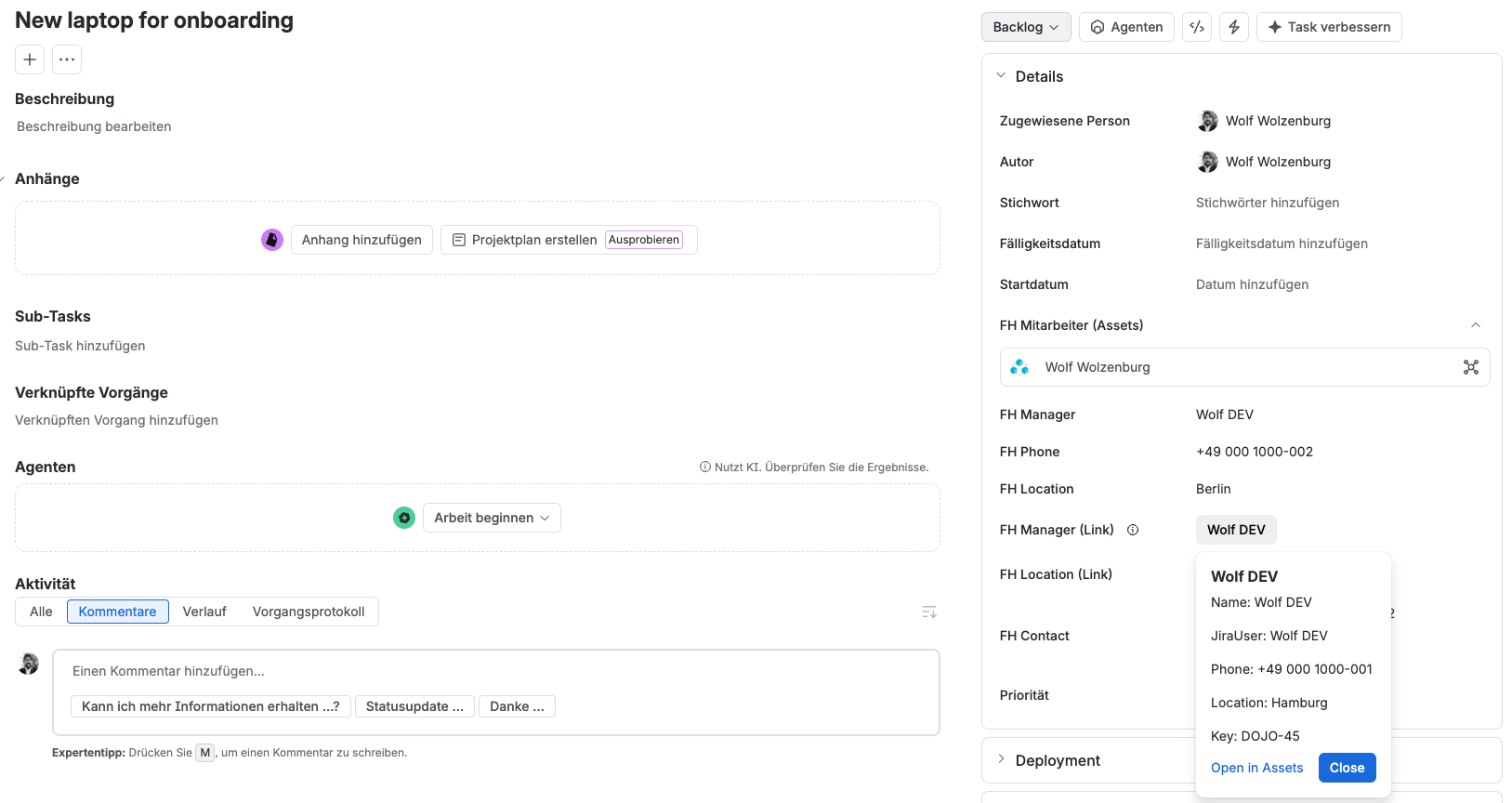This screenshot has height=803, width=1512.
Task: Select the Vorgangsprotokoll tab
Action: (308, 612)
